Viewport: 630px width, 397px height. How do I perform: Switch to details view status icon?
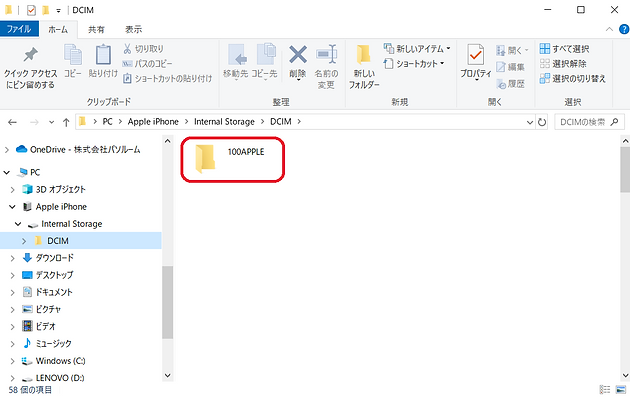(605, 390)
